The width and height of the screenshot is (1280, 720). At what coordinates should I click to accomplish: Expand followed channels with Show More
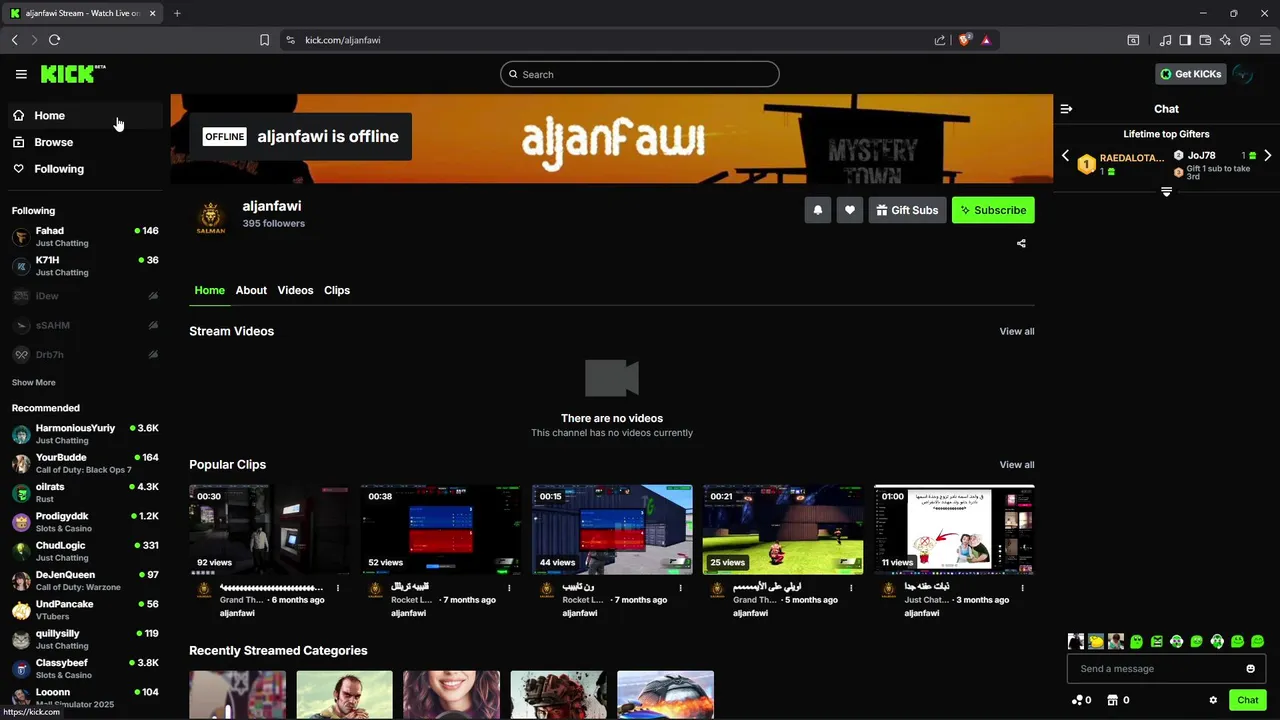click(34, 383)
